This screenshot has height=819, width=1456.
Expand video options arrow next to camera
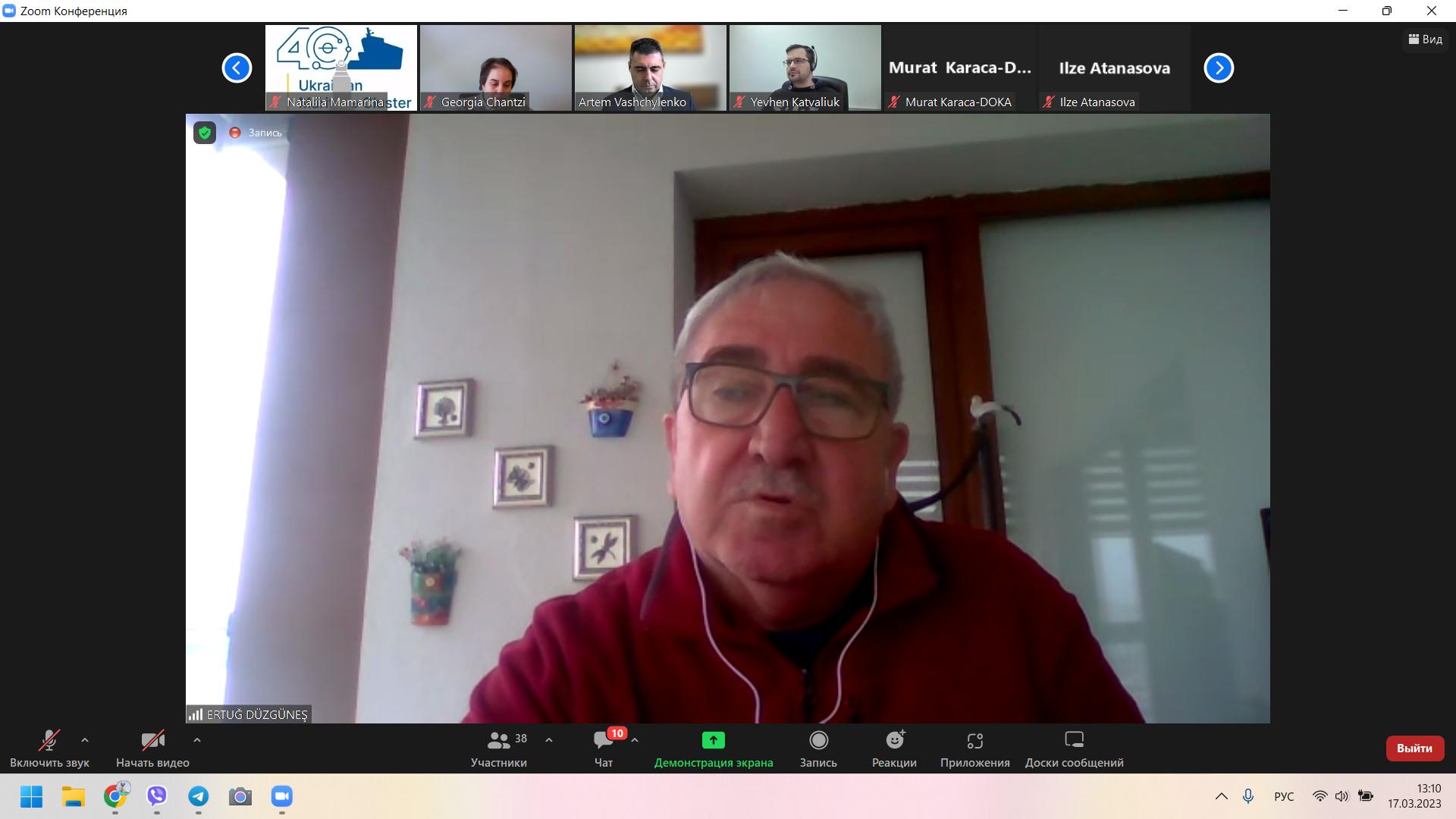pyautogui.click(x=197, y=740)
